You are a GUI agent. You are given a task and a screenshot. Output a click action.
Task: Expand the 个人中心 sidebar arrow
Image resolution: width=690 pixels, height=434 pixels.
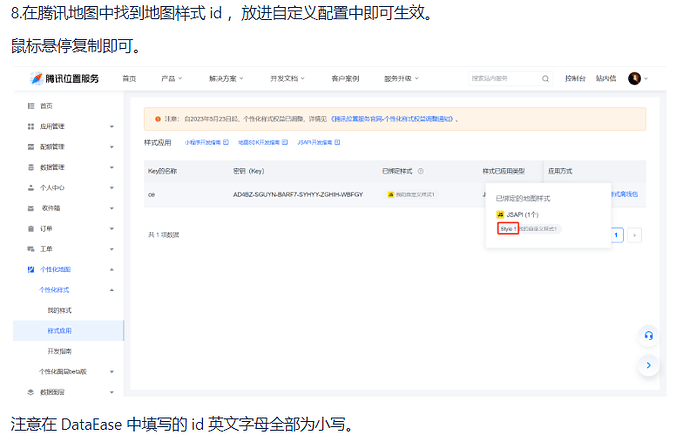(x=112, y=188)
